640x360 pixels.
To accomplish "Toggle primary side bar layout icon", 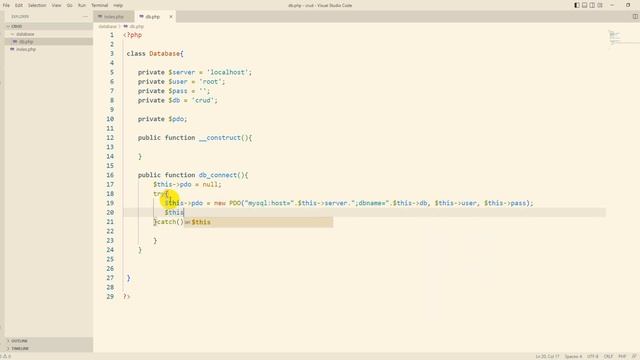I will click(x=577, y=5).
